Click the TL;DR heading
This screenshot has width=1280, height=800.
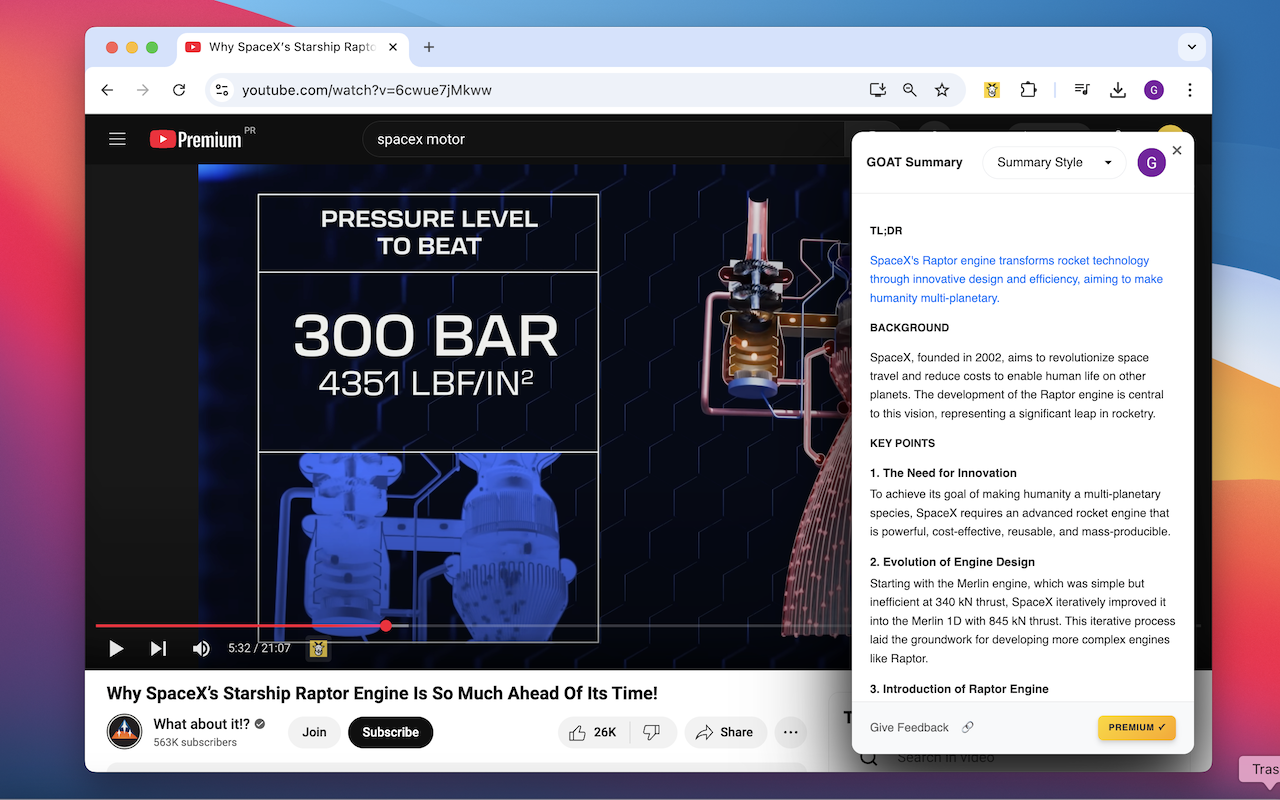coord(886,231)
